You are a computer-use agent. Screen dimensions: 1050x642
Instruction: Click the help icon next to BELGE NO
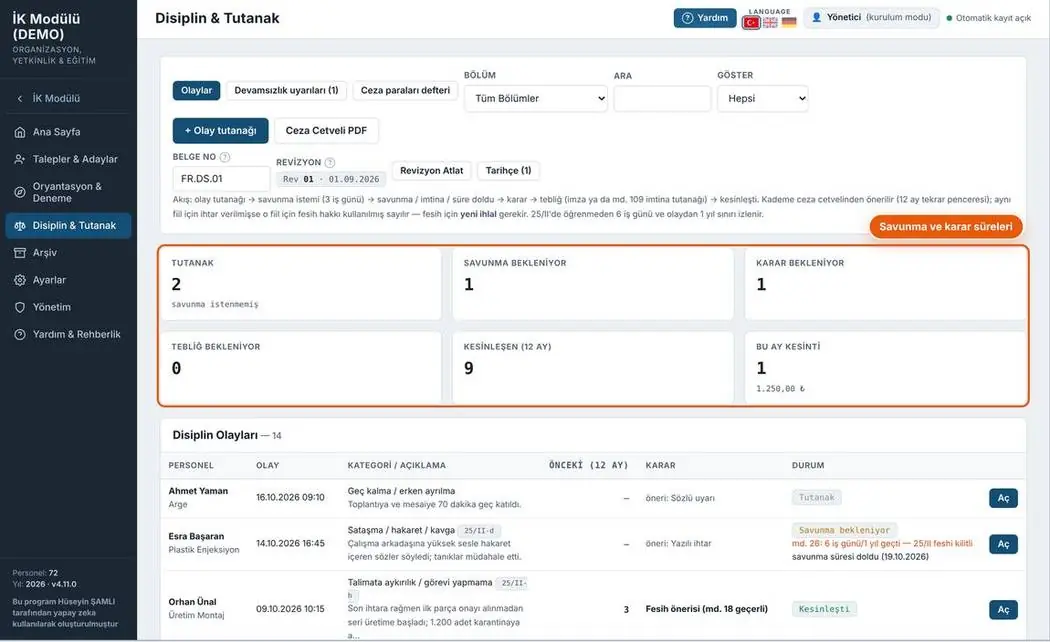pyautogui.click(x=225, y=157)
